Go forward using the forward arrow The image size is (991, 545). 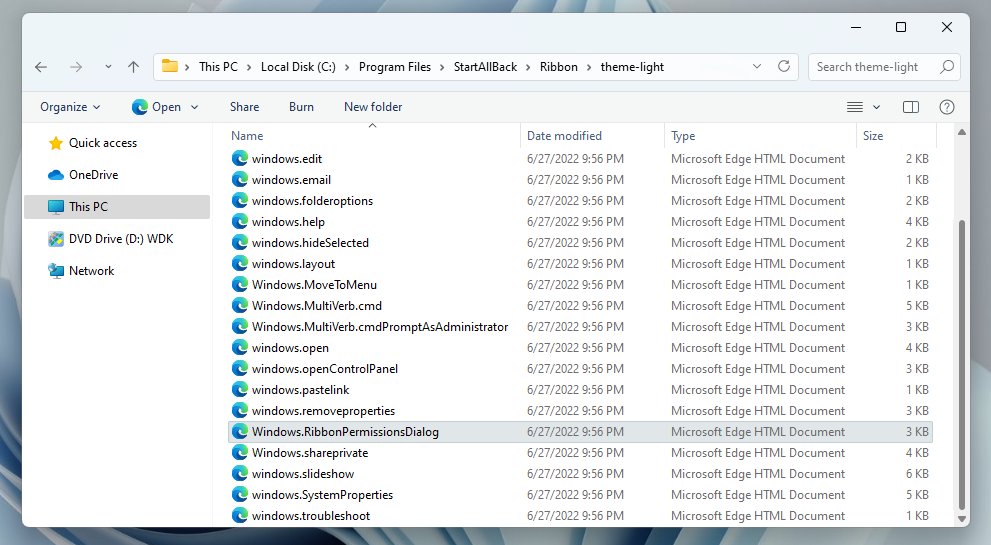(76, 67)
